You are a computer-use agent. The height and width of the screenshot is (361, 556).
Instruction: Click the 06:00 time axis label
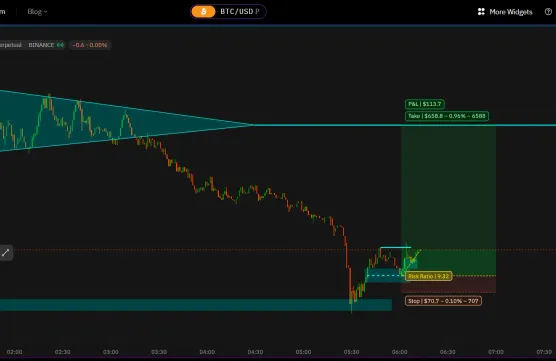[400, 352]
